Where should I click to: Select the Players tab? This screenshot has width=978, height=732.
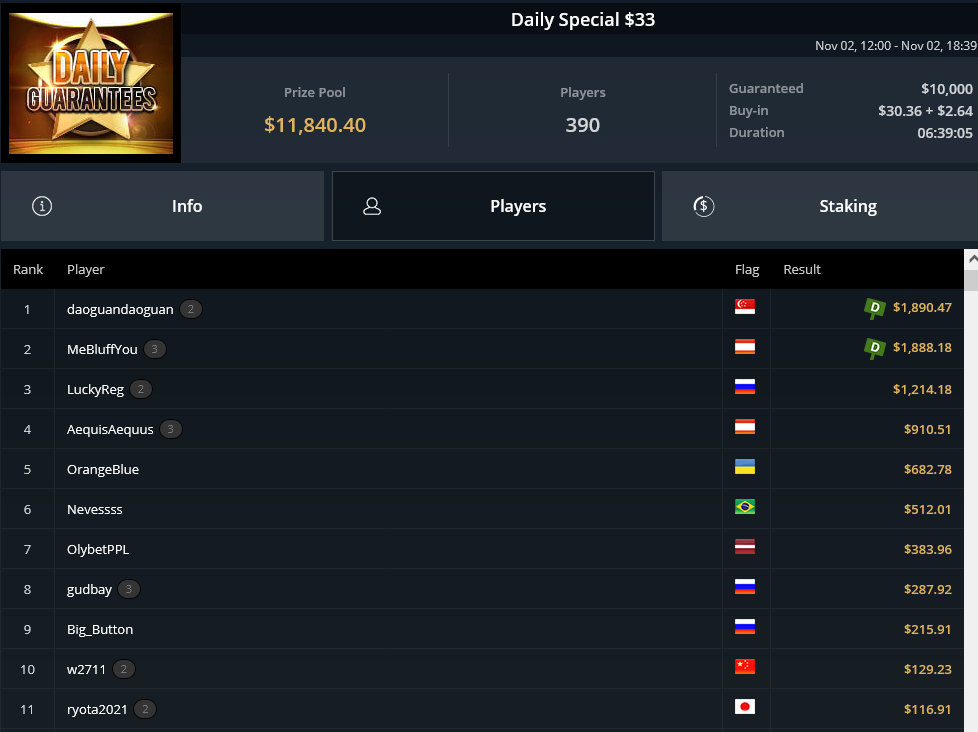[x=493, y=206]
